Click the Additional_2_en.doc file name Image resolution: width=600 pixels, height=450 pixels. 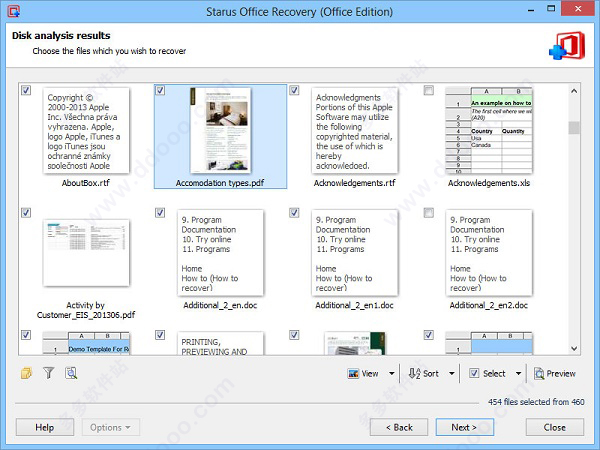[x=220, y=305]
